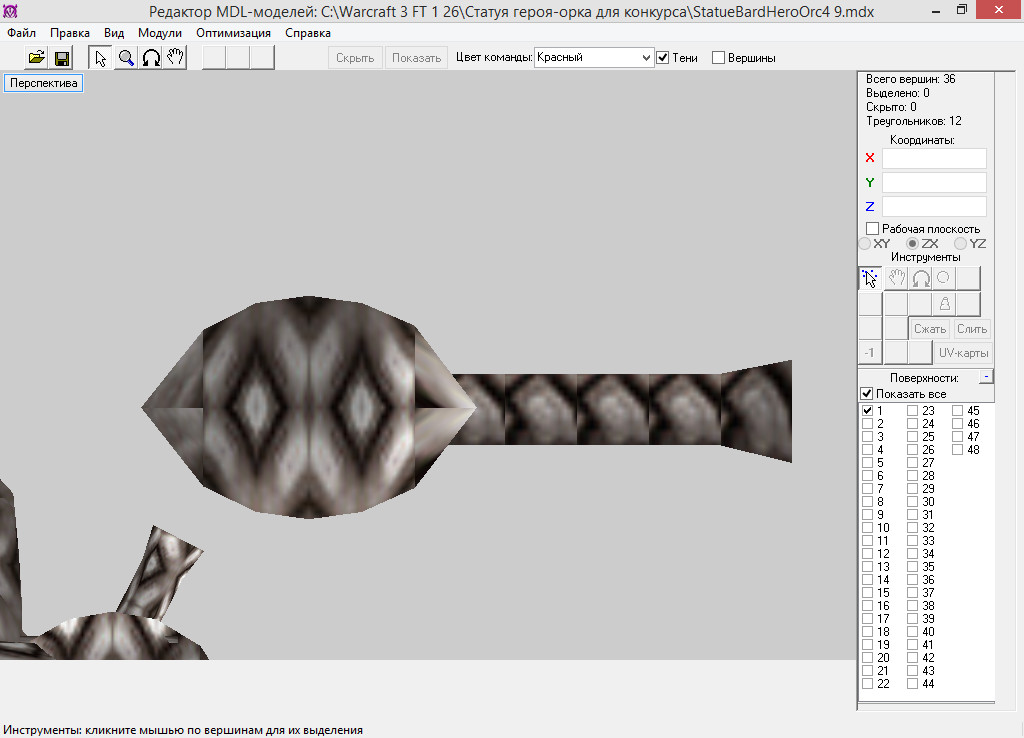The width and height of the screenshot is (1024, 738).
Task: Select the vertex selection tool in Инструменты
Action: [x=869, y=278]
